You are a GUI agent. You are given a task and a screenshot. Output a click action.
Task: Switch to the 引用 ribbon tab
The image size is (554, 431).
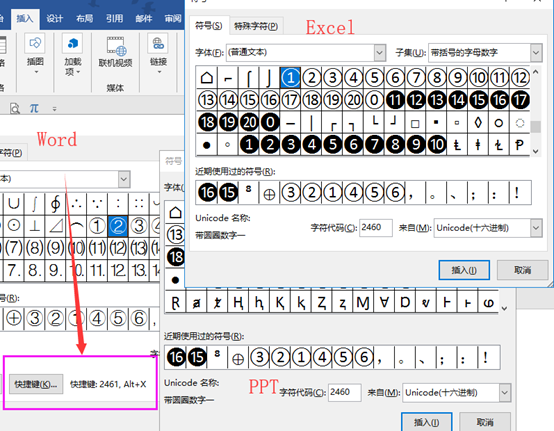tap(114, 18)
